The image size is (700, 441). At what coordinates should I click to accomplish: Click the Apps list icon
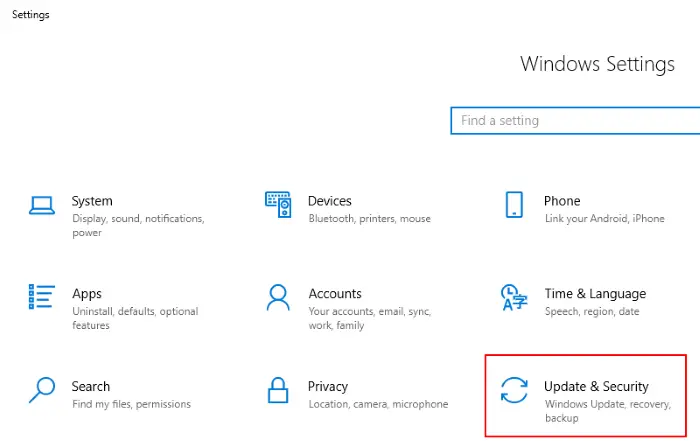tap(42, 297)
